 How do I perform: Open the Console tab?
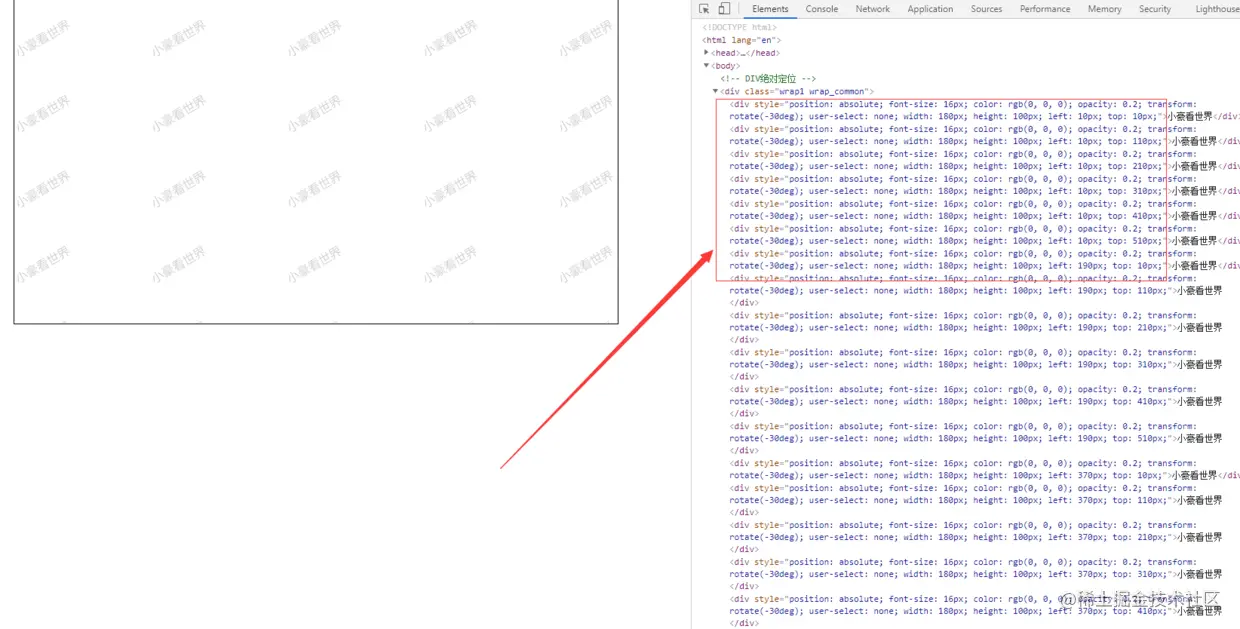click(x=822, y=9)
